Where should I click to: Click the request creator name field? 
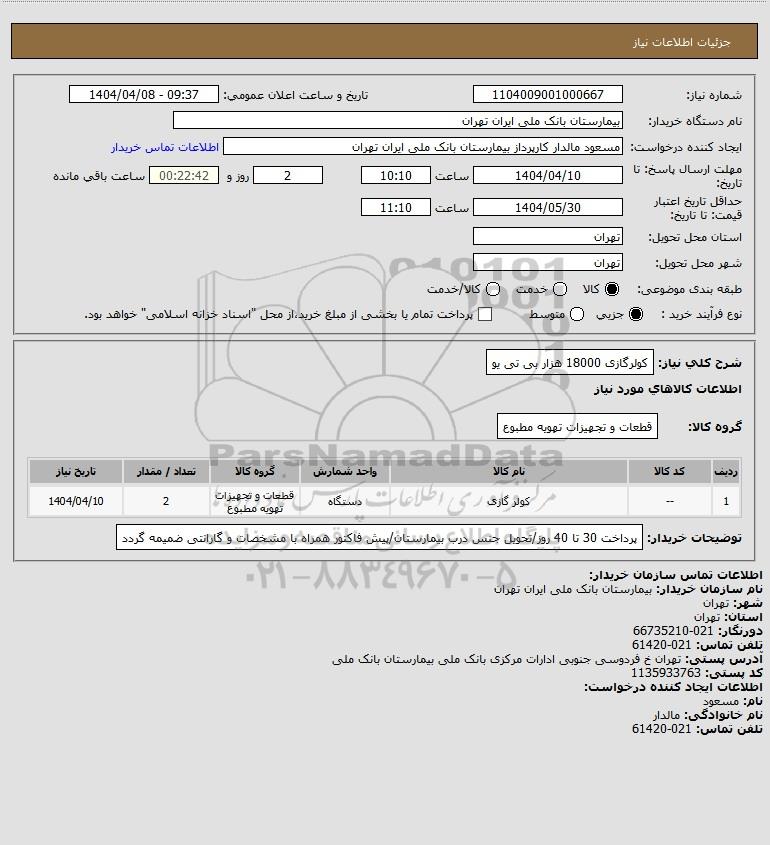(x=422, y=147)
